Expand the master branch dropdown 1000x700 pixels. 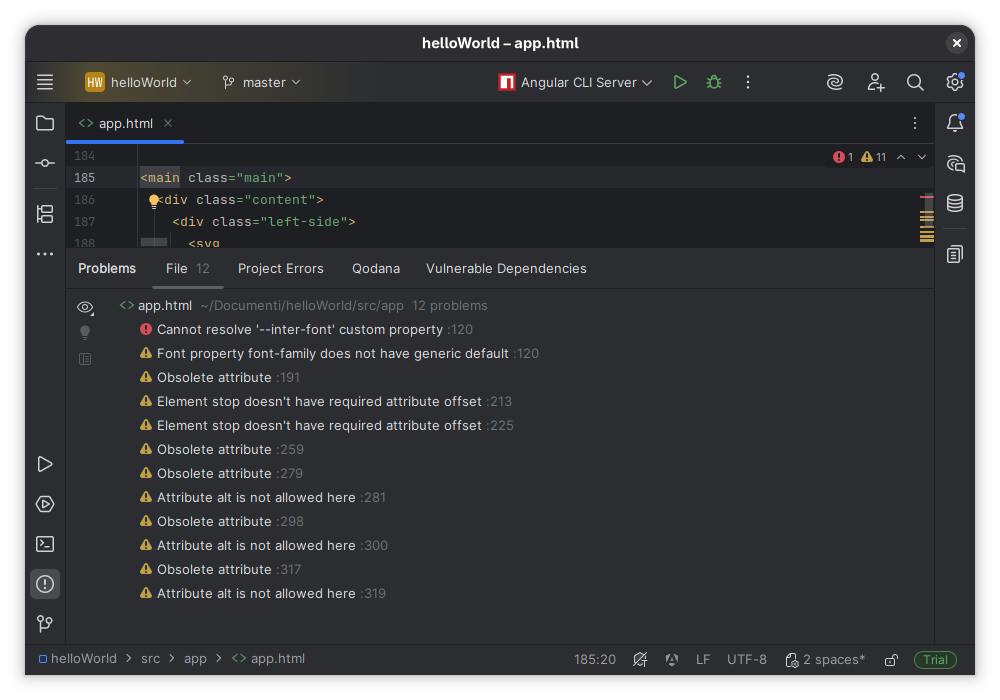click(x=261, y=82)
